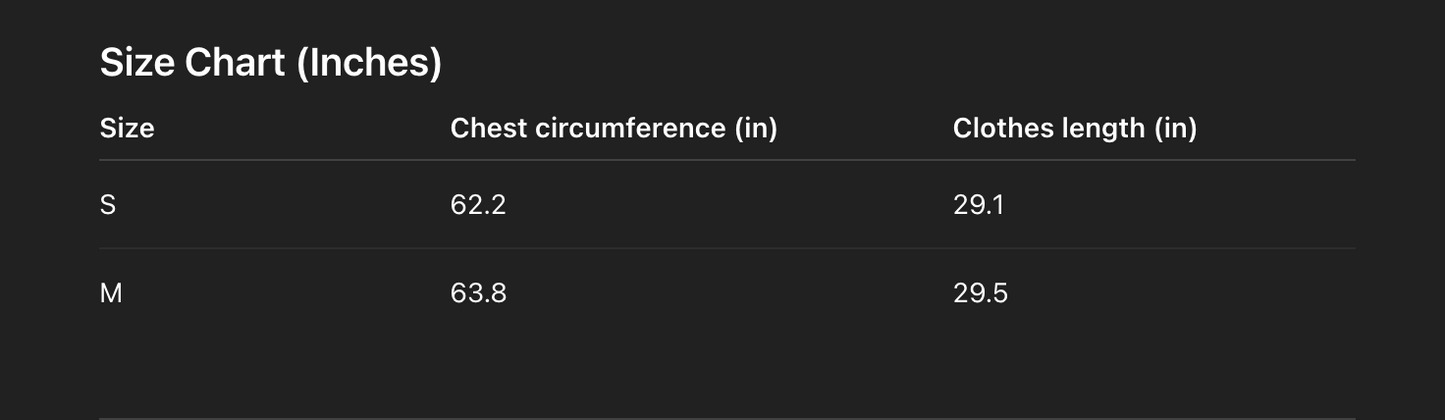
Task: Click "(in)" in the Chest circumference header
Action: [755, 128]
